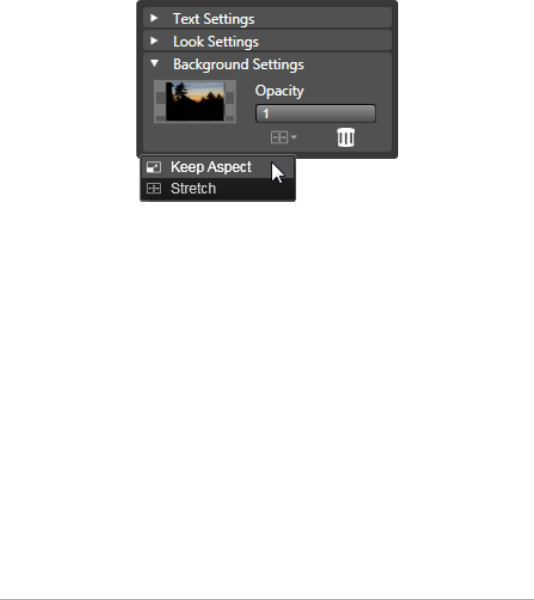This screenshot has width=534, height=600.
Task: Click inside the Opacity slider bar
Action: coord(316,114)
